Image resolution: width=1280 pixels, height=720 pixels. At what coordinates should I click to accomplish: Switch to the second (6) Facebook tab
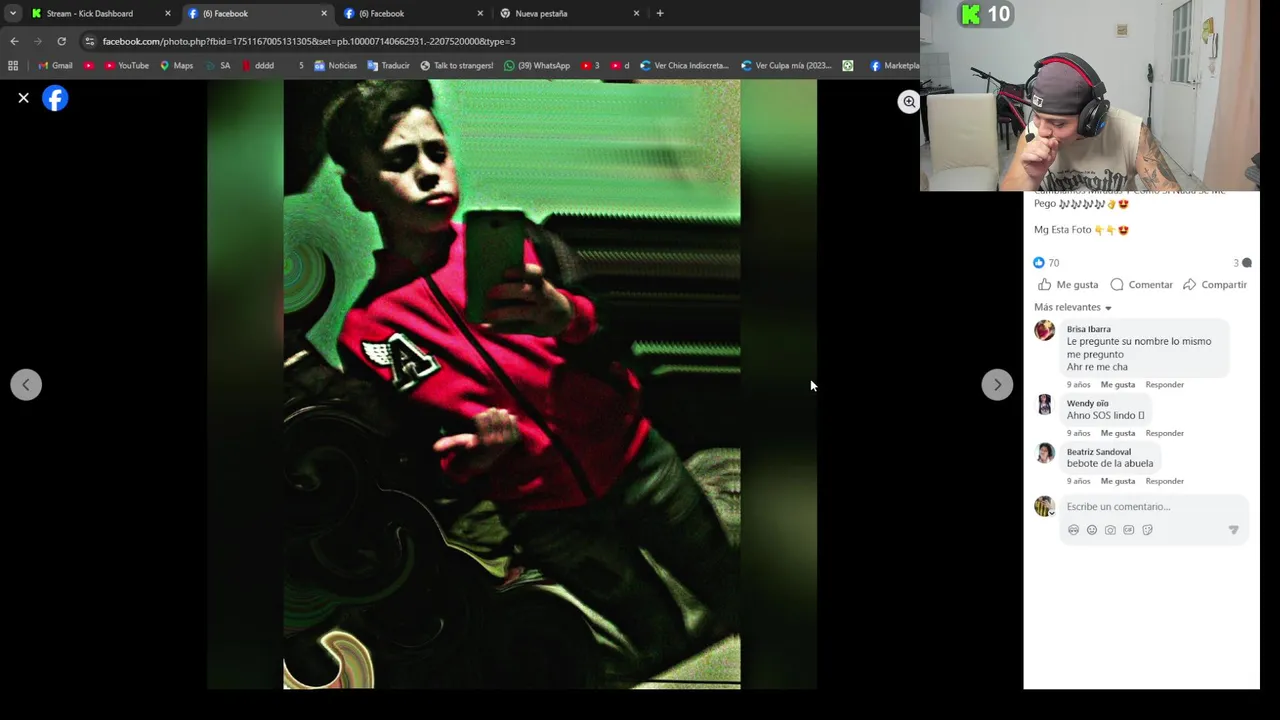(412, 14)
